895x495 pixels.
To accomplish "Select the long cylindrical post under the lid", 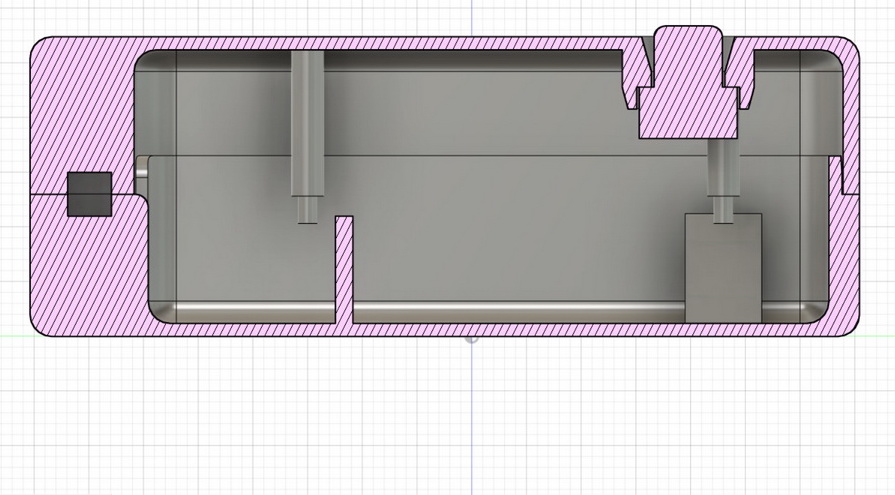I will [x=308, y=137].
